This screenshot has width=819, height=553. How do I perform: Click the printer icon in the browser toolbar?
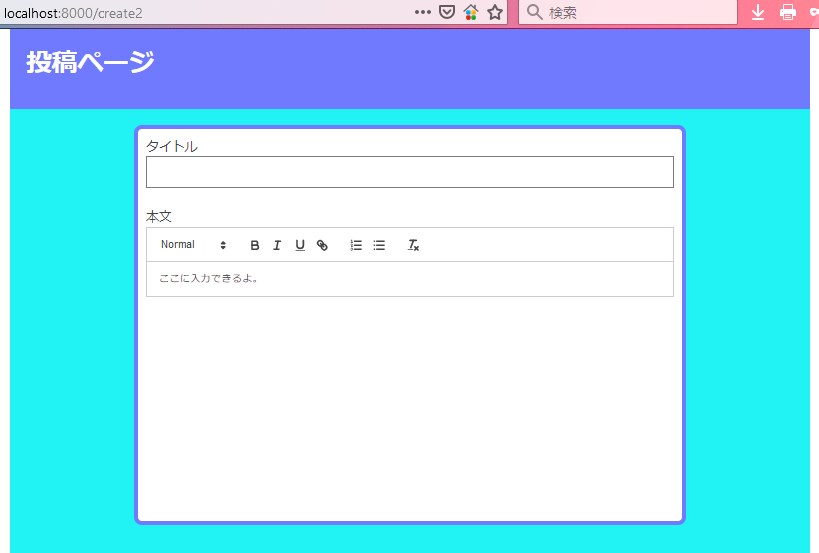(x=788, y=12)
